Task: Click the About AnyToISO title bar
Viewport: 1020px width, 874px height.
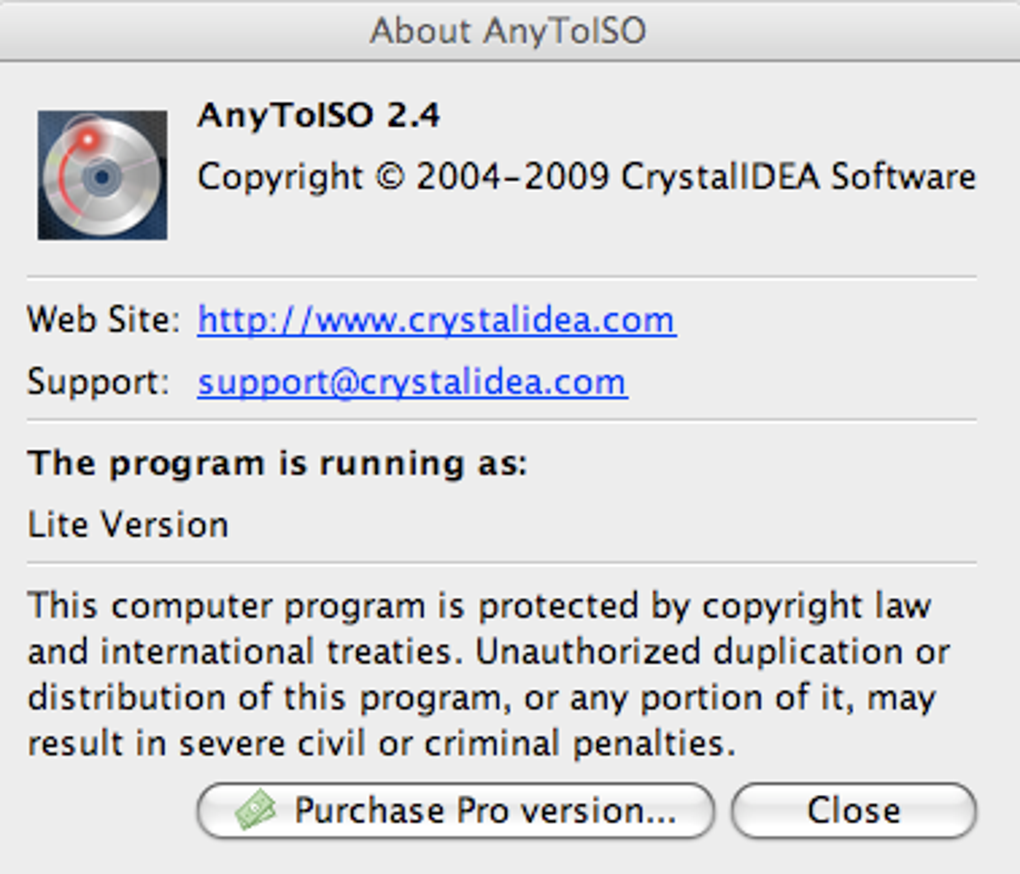Action: click(x=508, y=30)
